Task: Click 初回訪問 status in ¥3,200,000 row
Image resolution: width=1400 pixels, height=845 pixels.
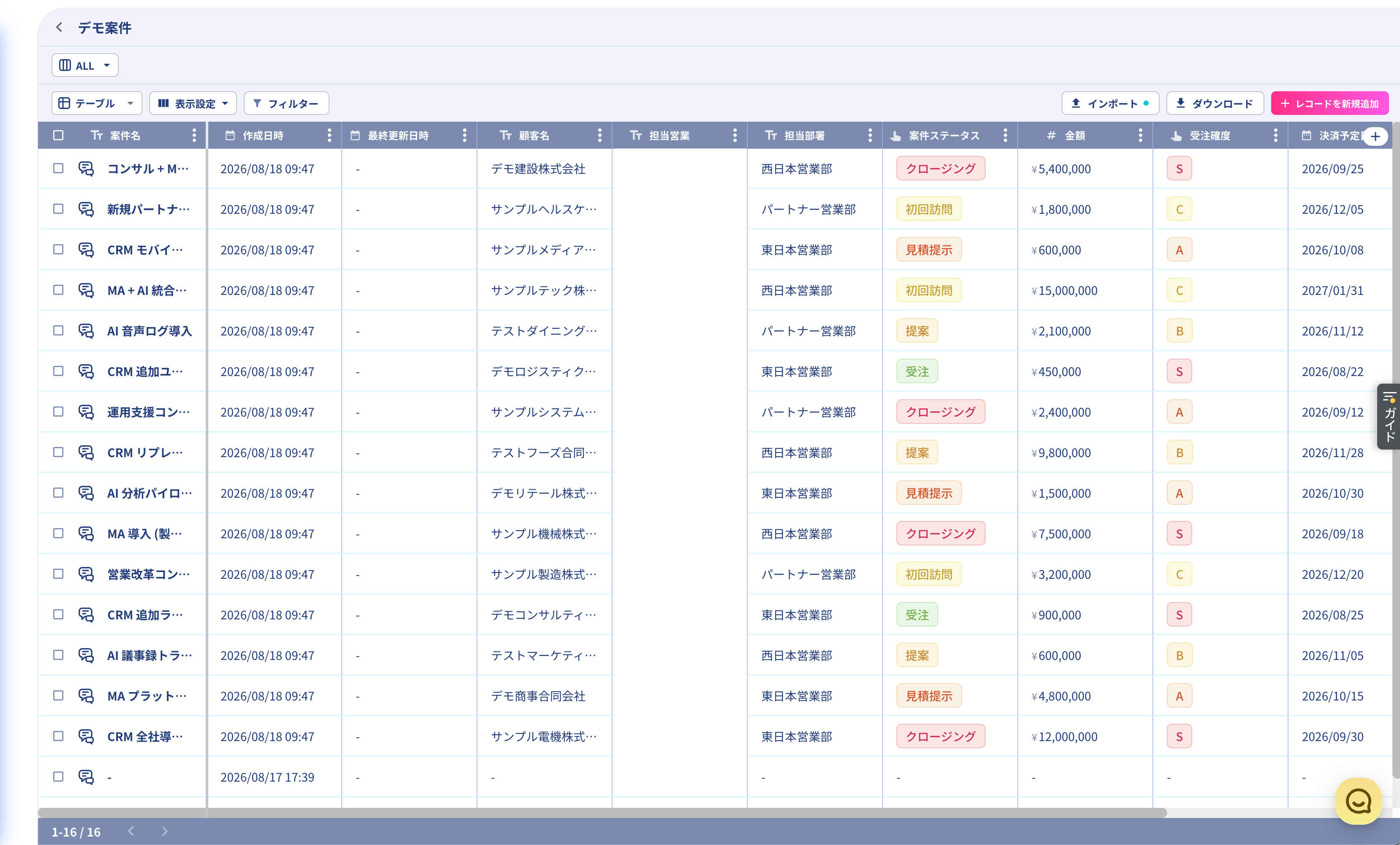Action: pos(929,575)
